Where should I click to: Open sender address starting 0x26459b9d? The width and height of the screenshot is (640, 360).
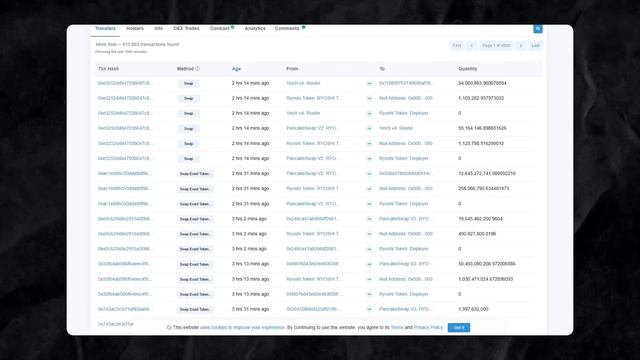tap(313, 309)
